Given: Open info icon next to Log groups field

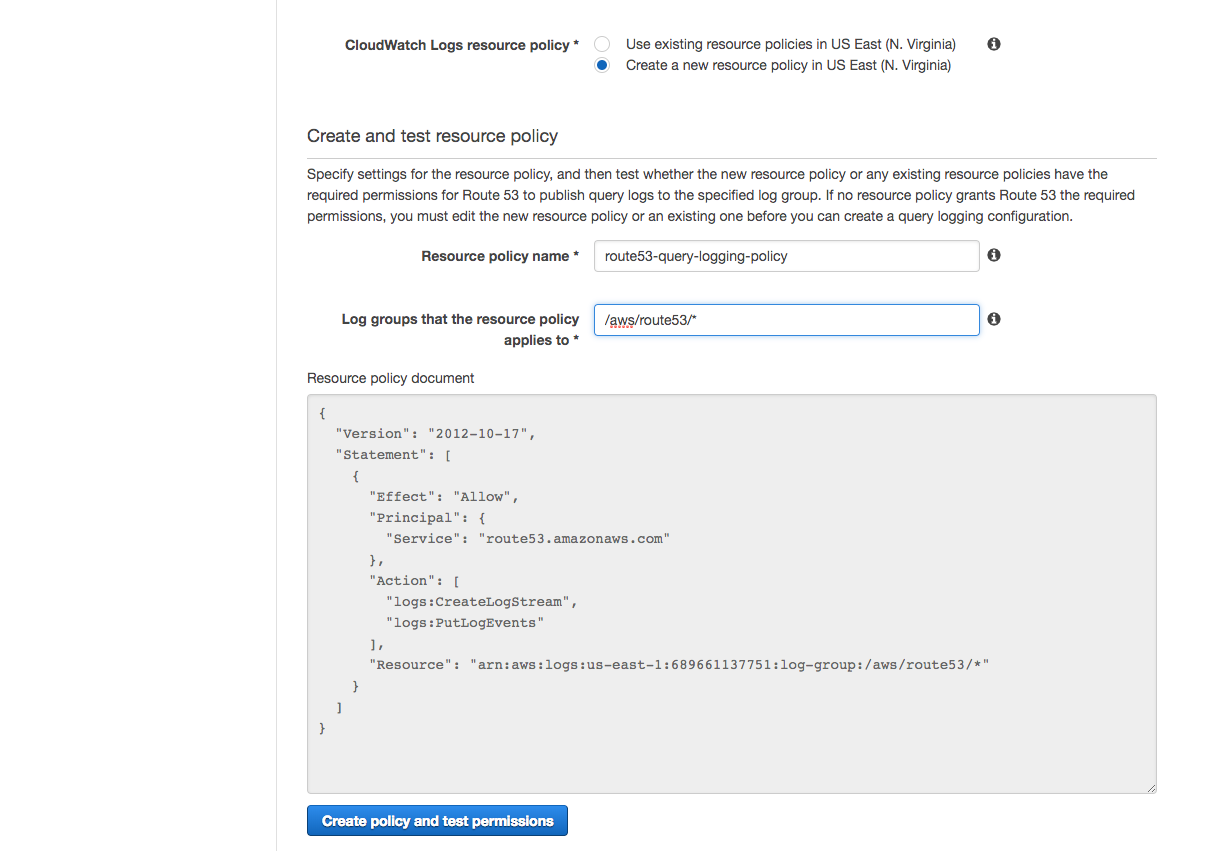Looking at the screenshot, I should click(994, 319).
